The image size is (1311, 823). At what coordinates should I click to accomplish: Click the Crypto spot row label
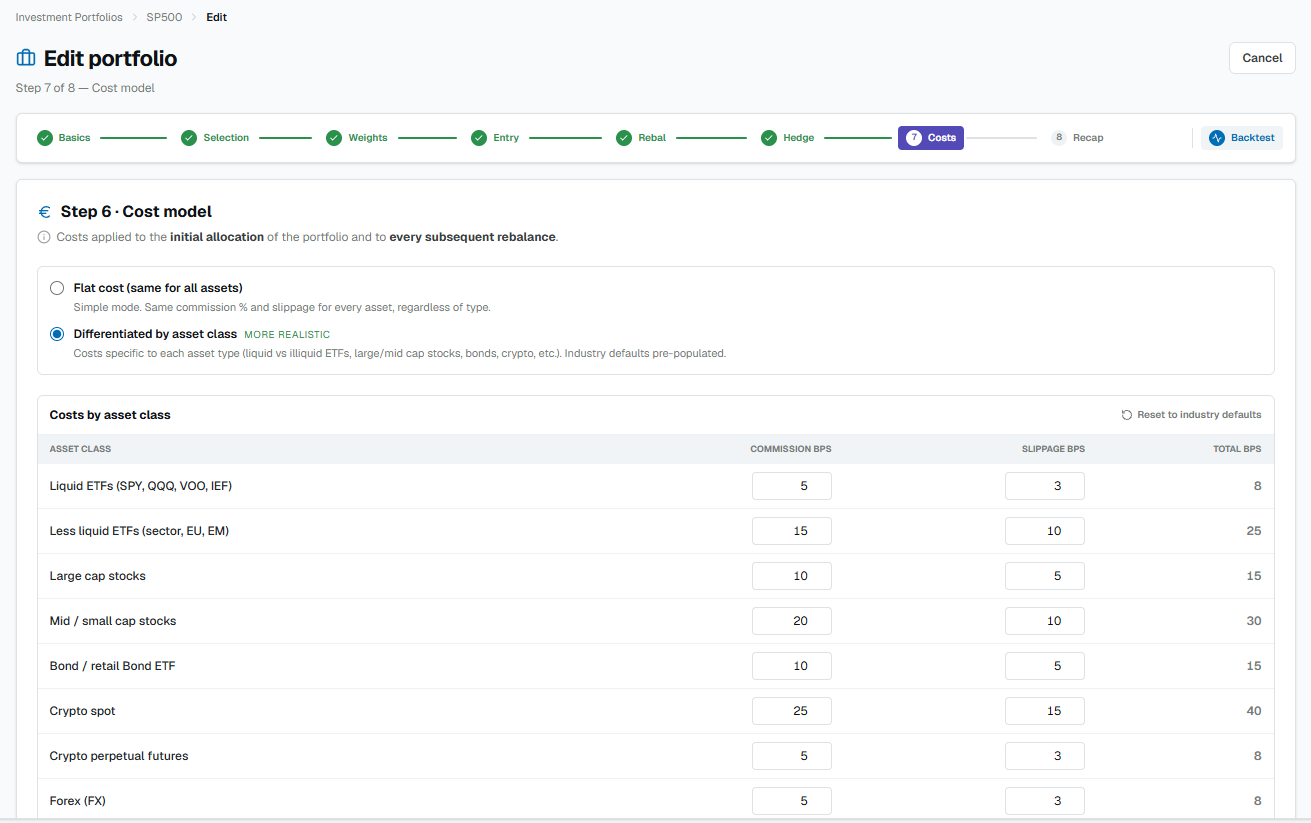click(83, 711)
